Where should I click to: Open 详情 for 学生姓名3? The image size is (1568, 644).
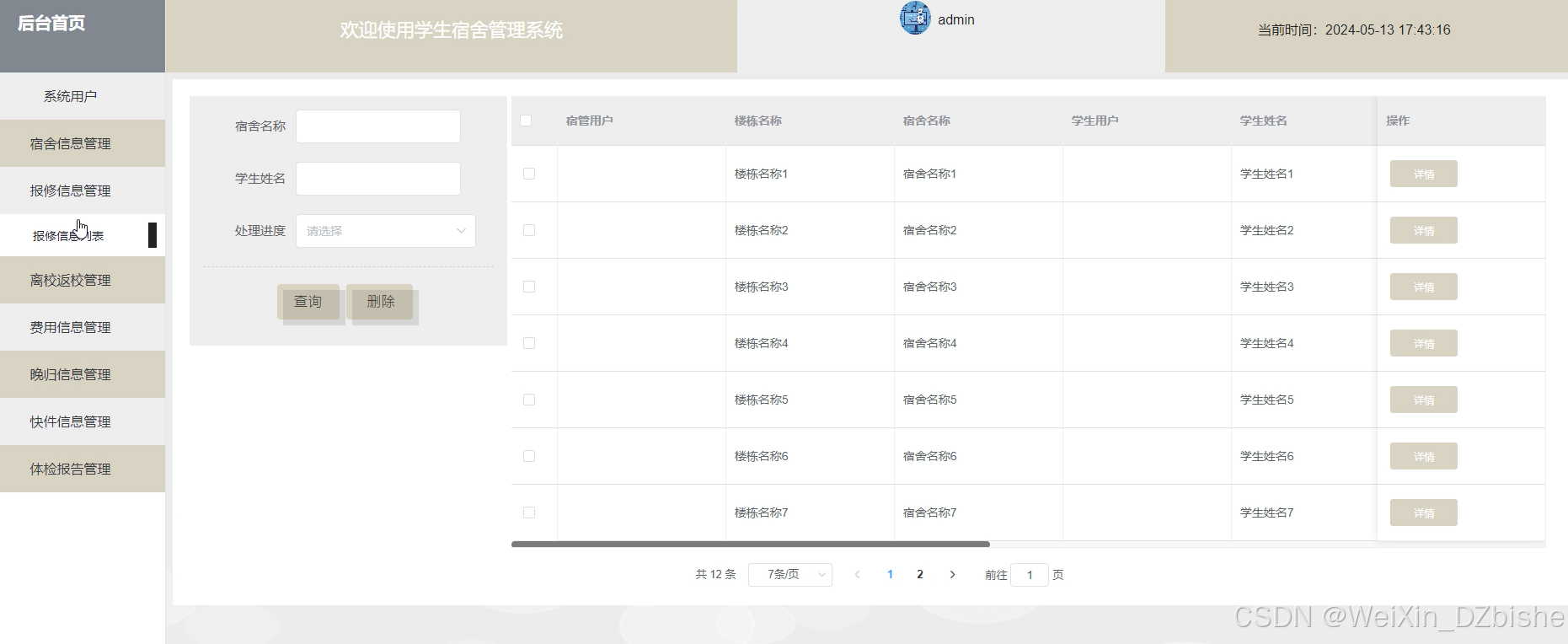(x=1424, y=287)
